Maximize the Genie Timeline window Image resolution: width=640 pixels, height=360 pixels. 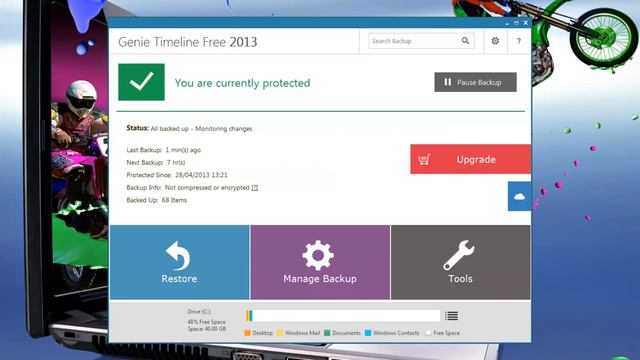tap(516, 23)
